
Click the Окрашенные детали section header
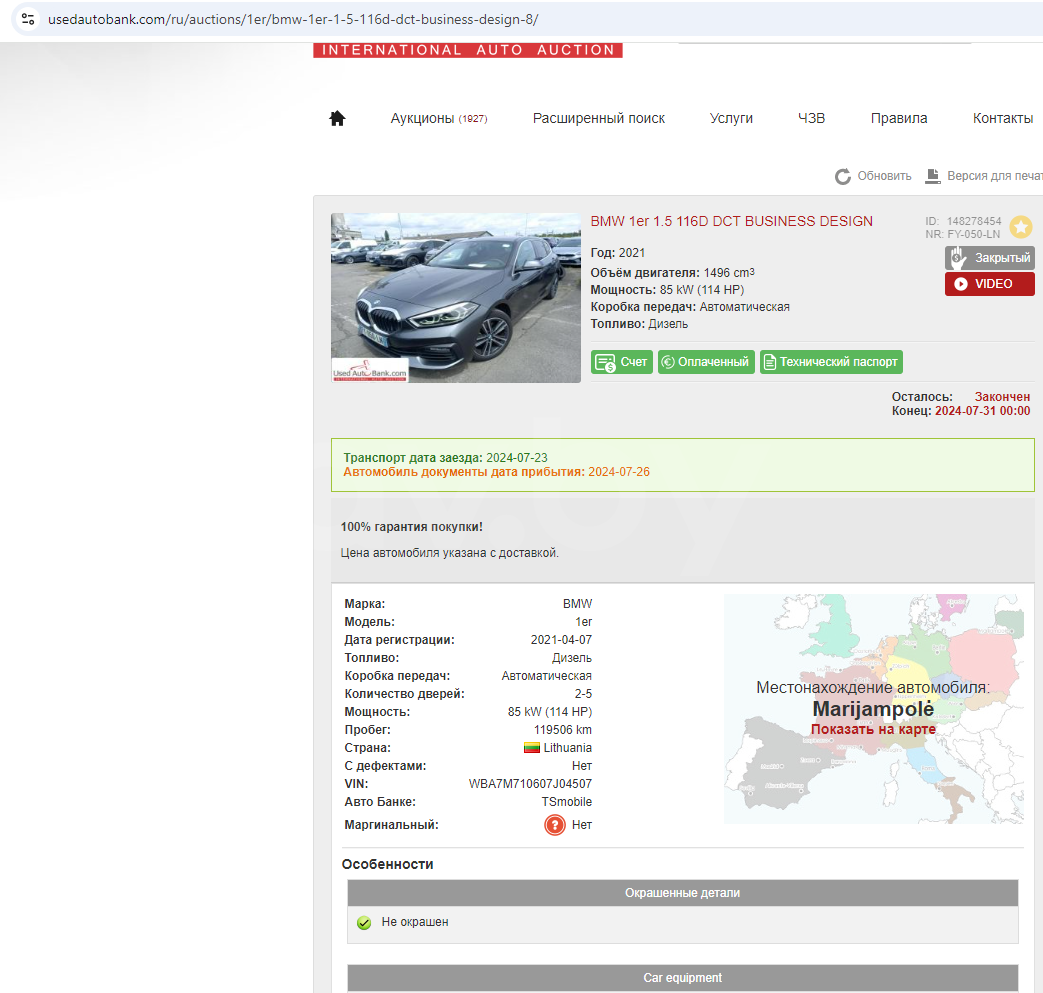pyautogui.click(x=682, y=893)
